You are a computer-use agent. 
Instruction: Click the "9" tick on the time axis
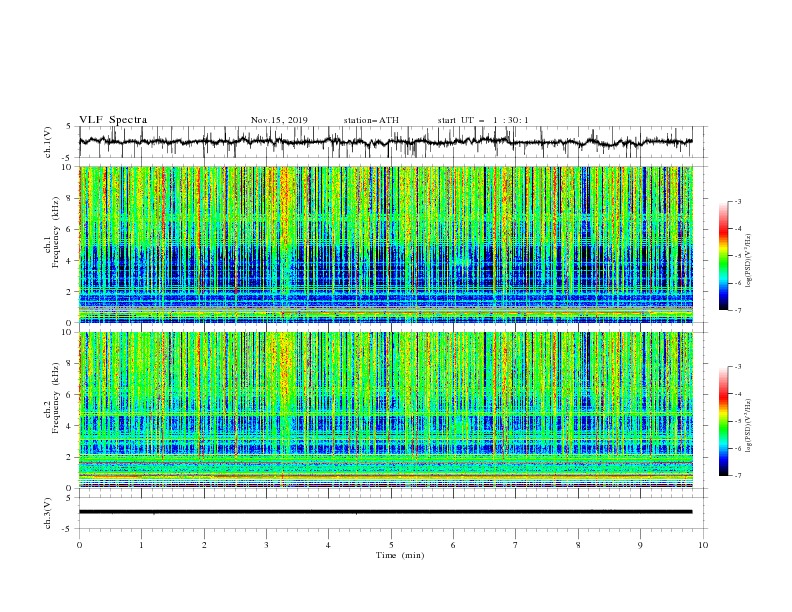(x=640, y=545)
